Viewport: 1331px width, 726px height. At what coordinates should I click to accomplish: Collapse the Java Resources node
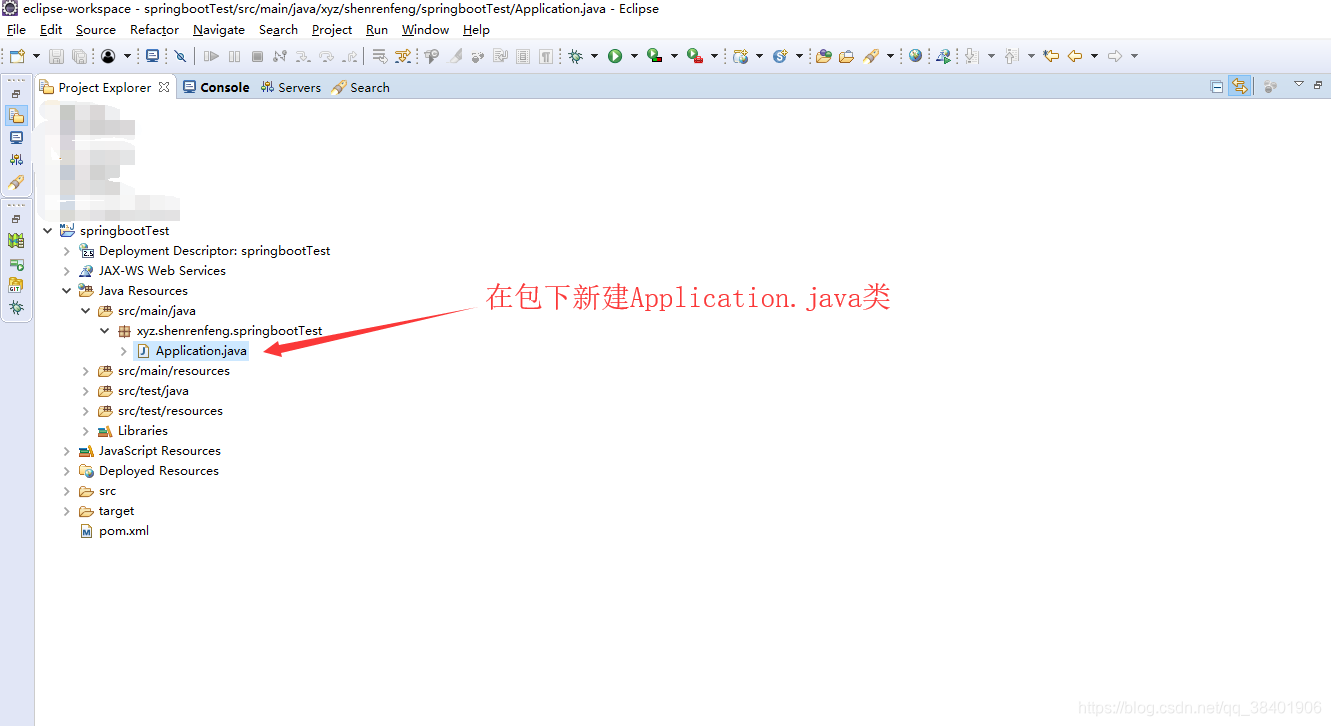click(67, 291)
